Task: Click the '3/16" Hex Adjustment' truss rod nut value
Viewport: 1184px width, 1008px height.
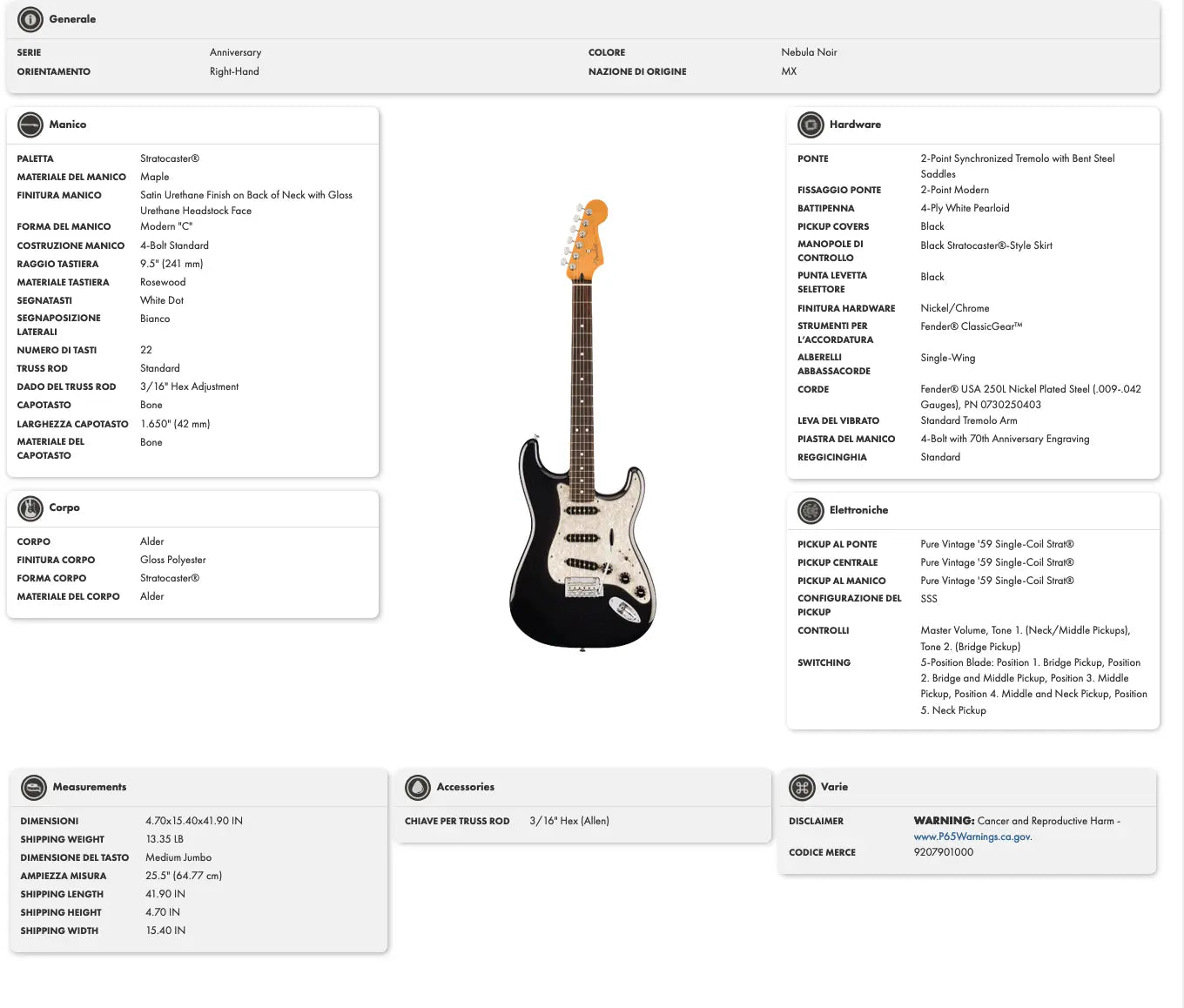Action: pyautogui.click(x=189, y=386)
